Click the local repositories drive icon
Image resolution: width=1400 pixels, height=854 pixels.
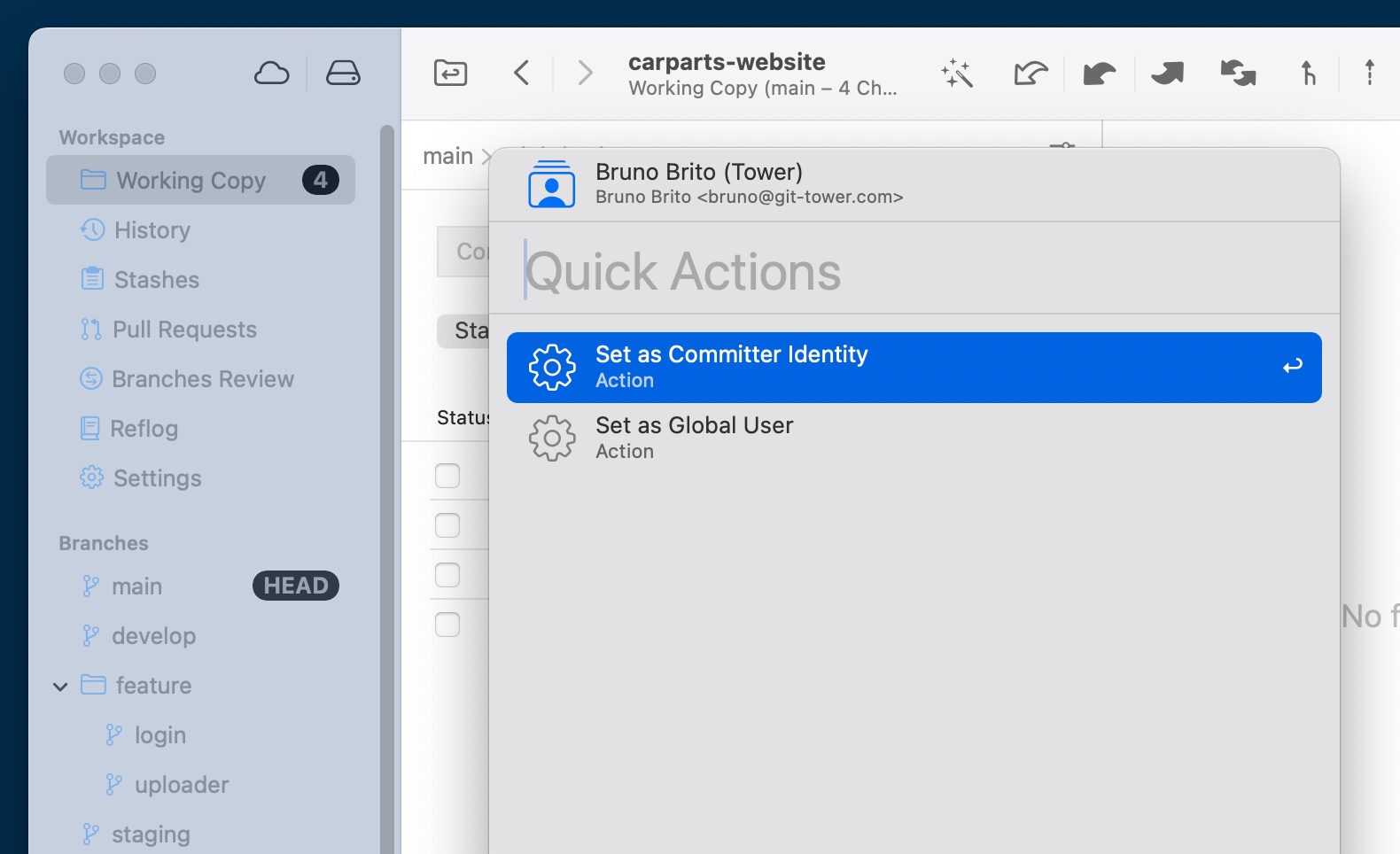click(343, 73)
